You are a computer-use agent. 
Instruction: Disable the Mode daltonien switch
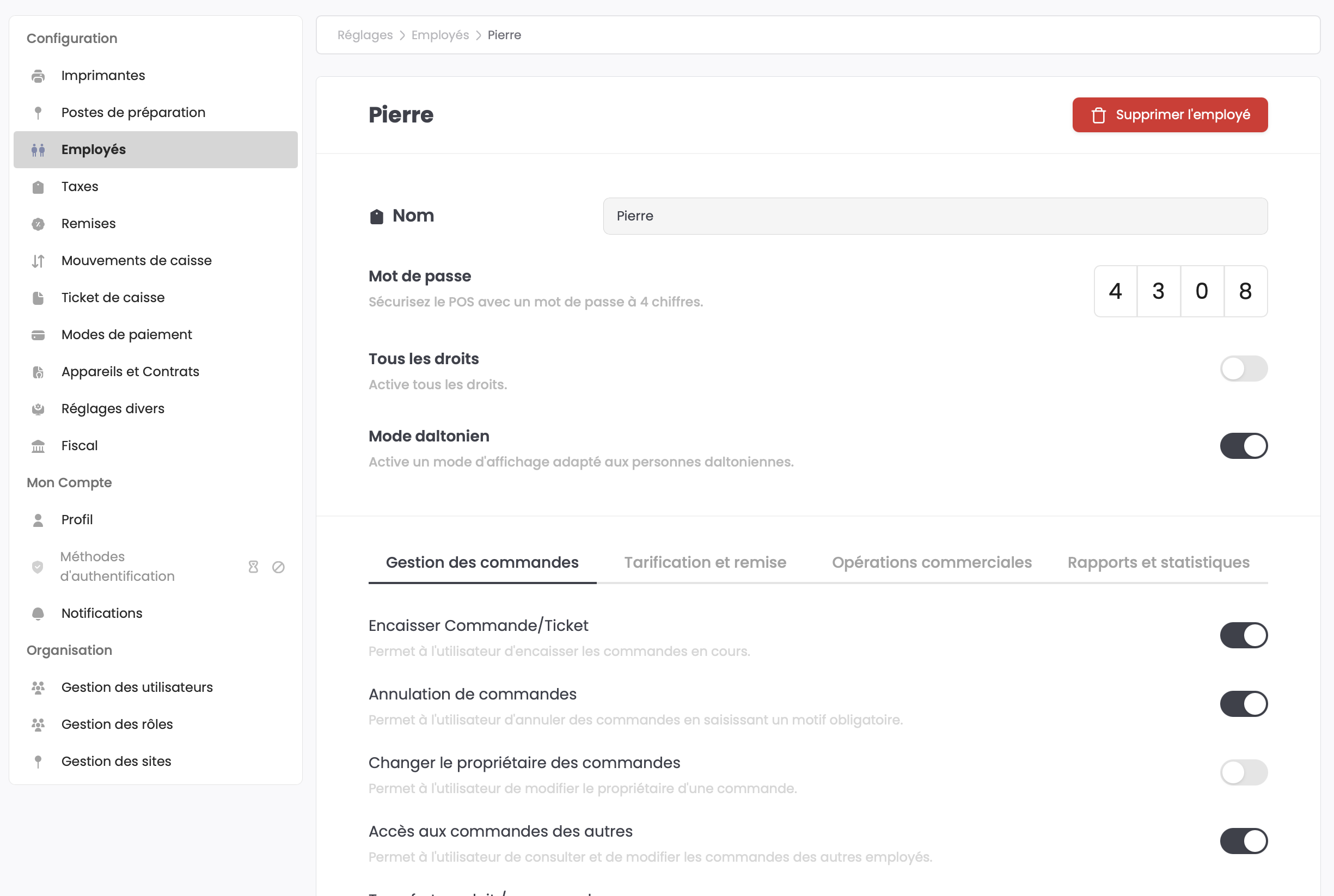click(1243, 446)
